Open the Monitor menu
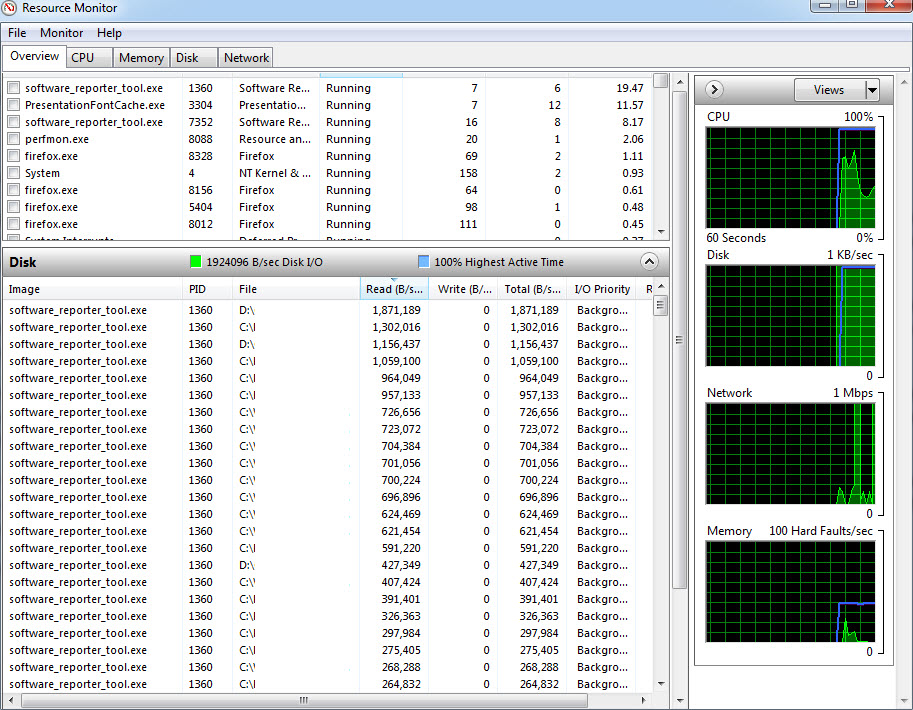The width and height of the screenshot is (913, 710). click(x=61, y=33)
